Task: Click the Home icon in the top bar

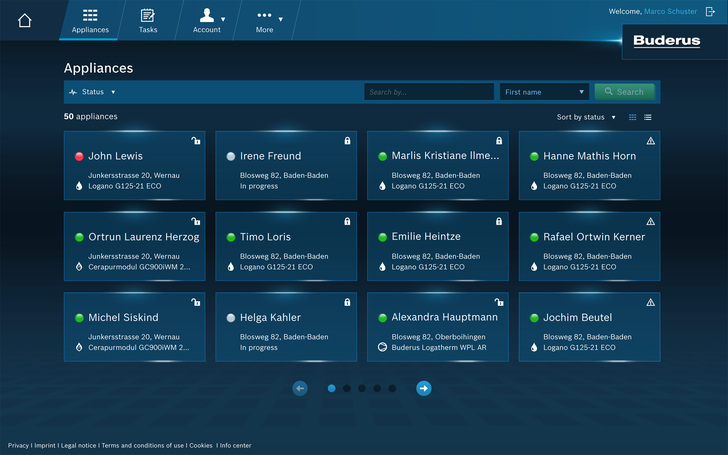Action: 25,21
